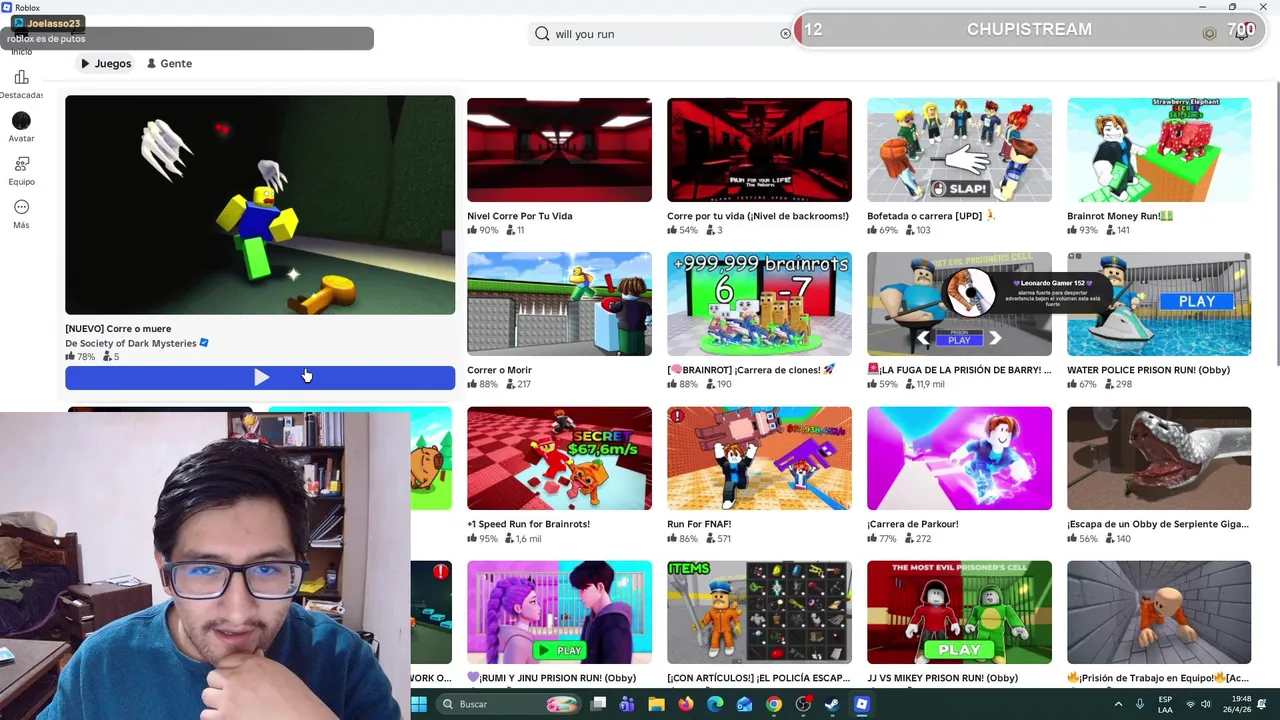Open the Bofetada o carrera game thumbnail
This screenshot has height=720, width=1280.
pos(959,150)
